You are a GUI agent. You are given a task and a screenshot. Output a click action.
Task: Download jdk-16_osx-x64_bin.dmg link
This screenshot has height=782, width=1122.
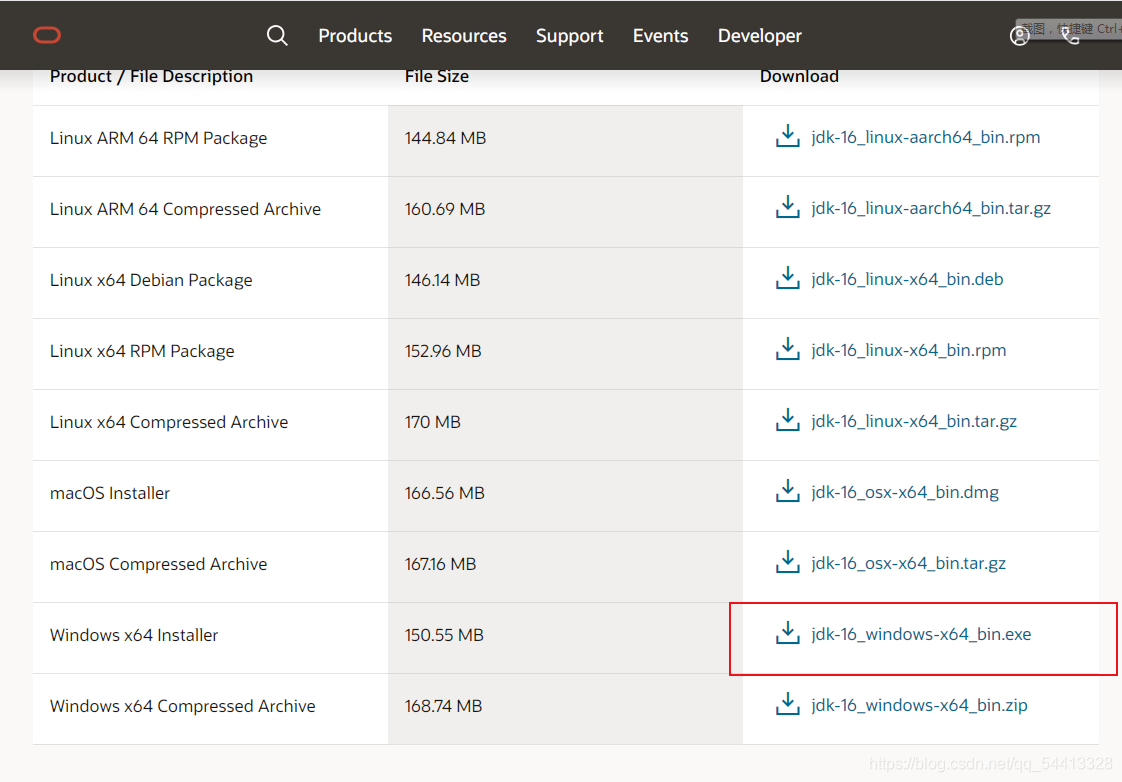[905, 492]
